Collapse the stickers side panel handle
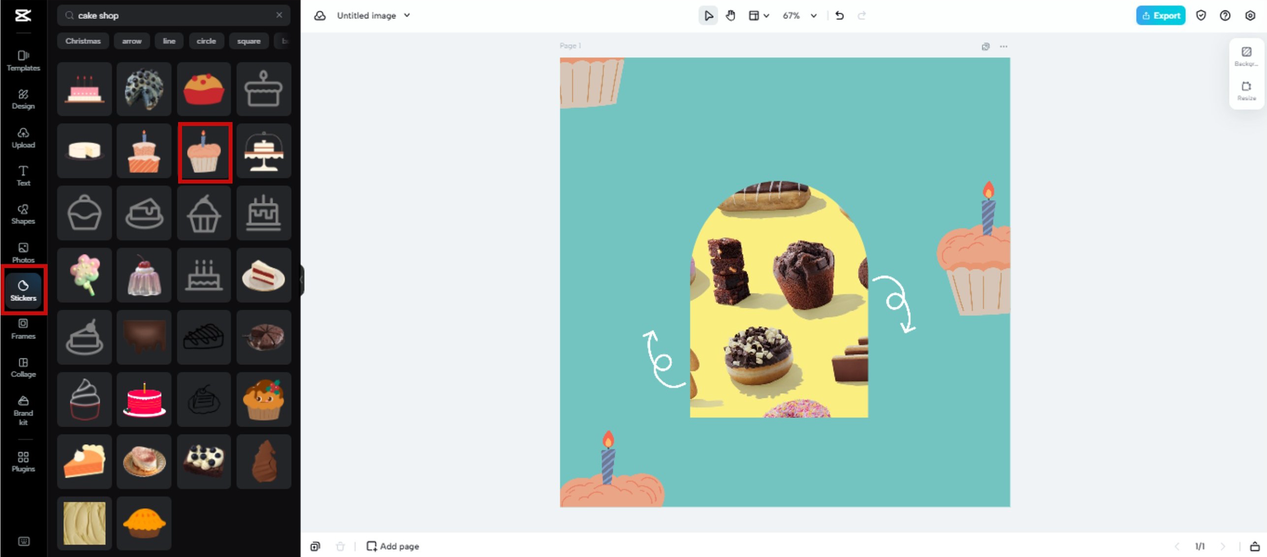 [x=301, y=280]
